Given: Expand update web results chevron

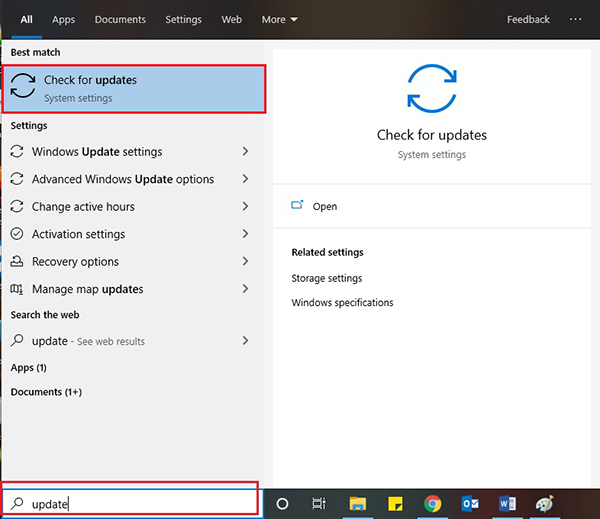Looking at the screenshot, I should tap(245, 340).
